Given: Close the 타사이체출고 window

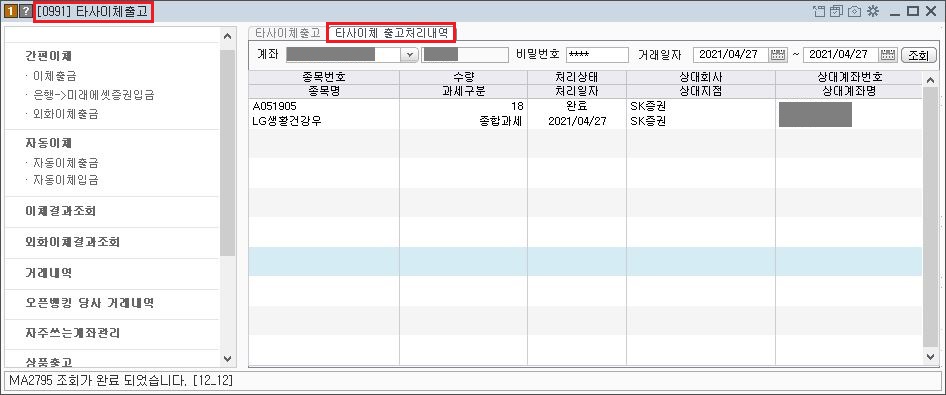Looking at the screenshot, I should (931, 11).
